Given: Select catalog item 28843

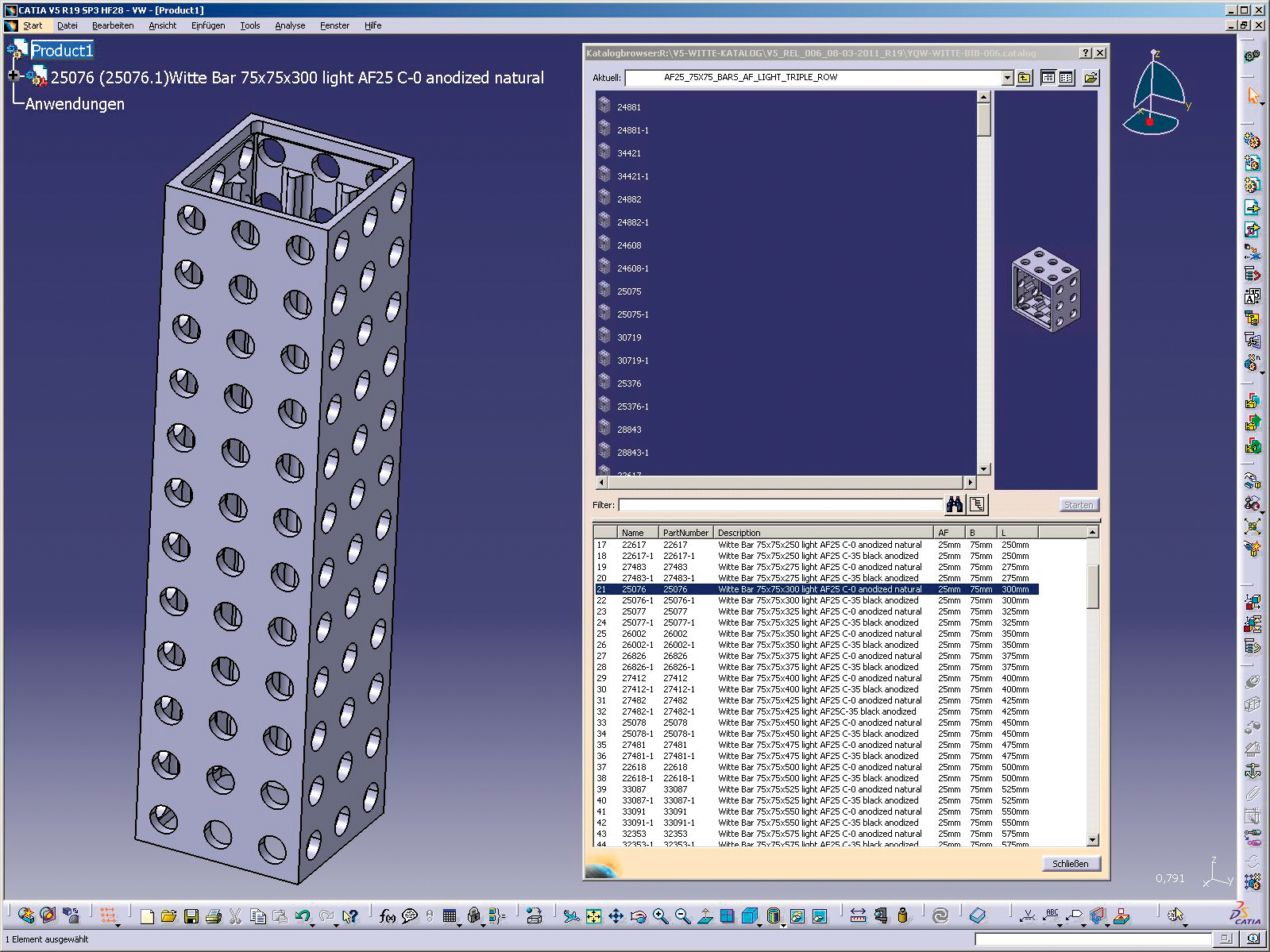Looking at the screenshot, I should pyautogui.click(x=629, y=430).
